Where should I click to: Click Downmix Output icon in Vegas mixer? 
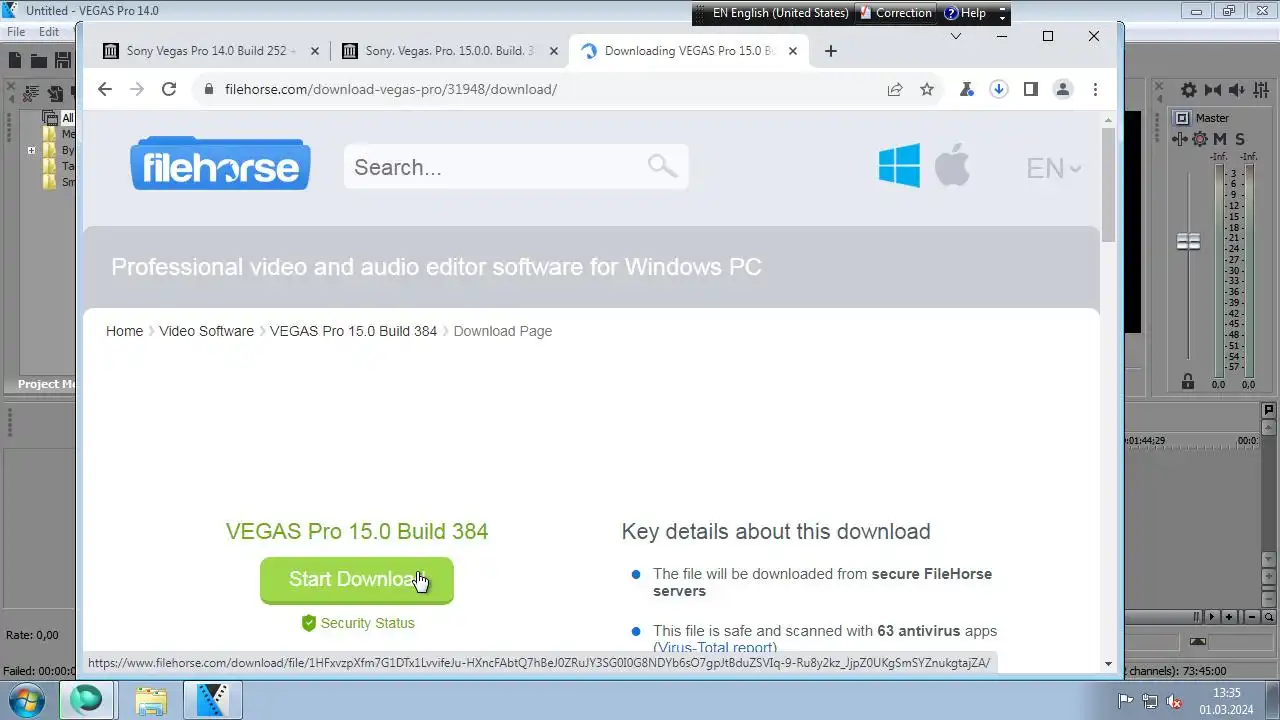pyautogui.click(x=1213, y=90)
